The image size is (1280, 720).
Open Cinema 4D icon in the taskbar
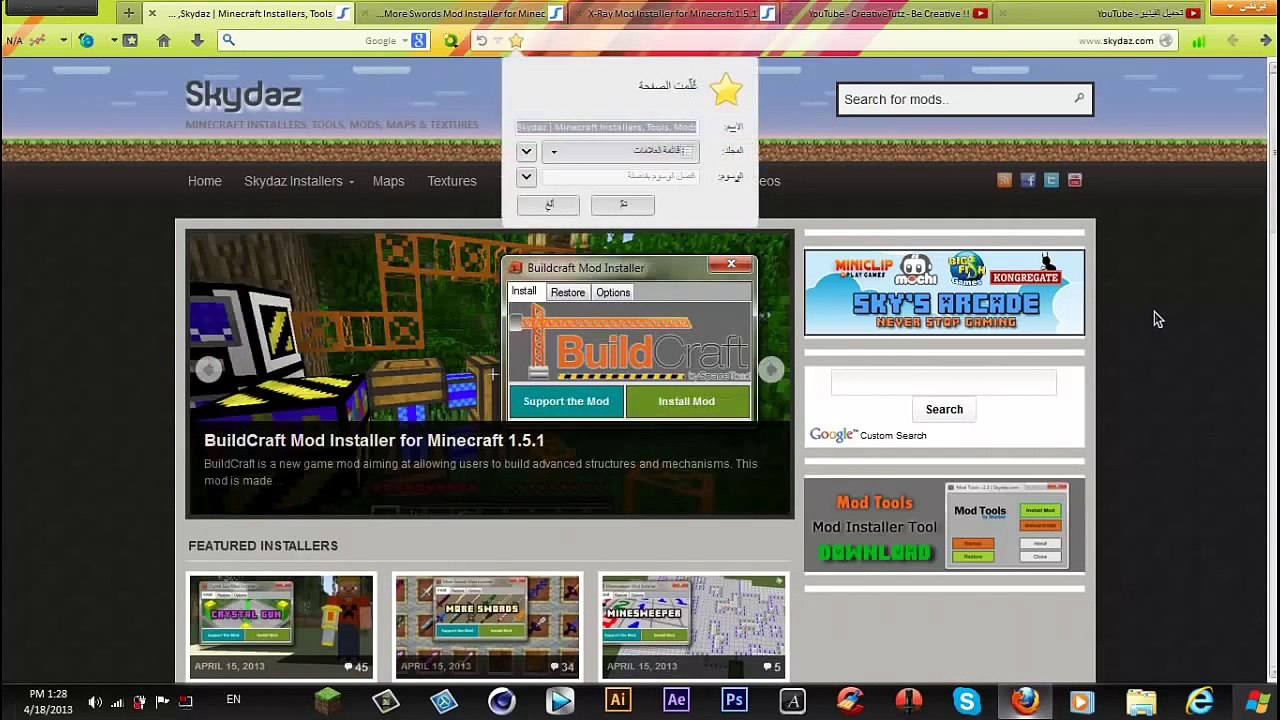tap(502, 701)
